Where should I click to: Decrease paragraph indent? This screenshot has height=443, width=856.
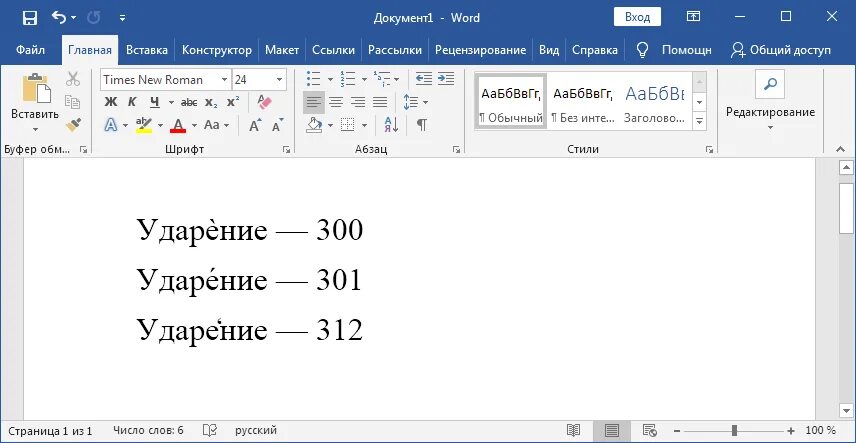(424, 79)
